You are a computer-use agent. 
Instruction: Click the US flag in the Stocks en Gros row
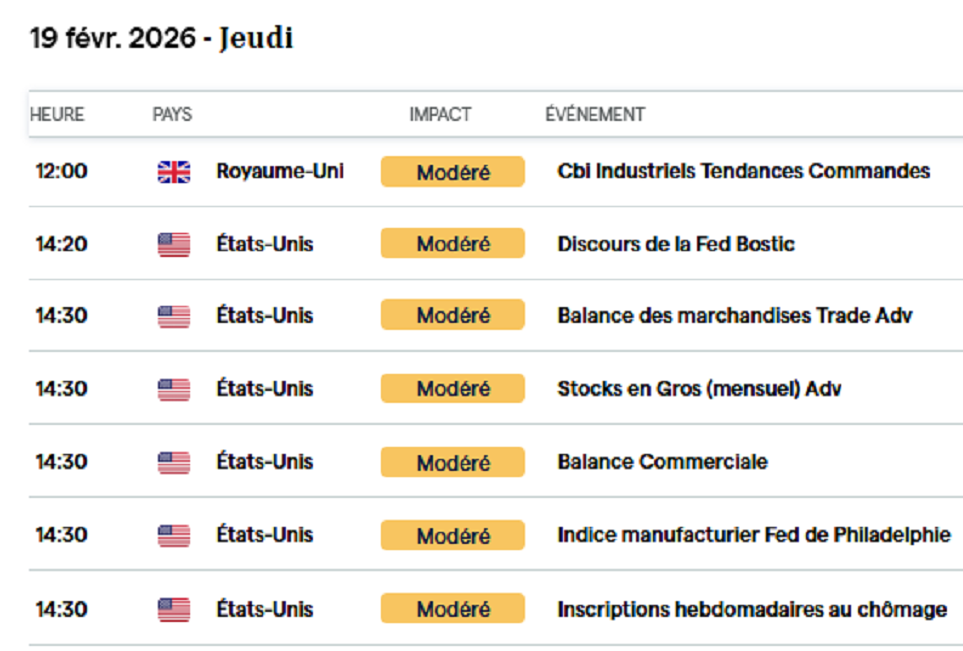click(x=174, y=389)
